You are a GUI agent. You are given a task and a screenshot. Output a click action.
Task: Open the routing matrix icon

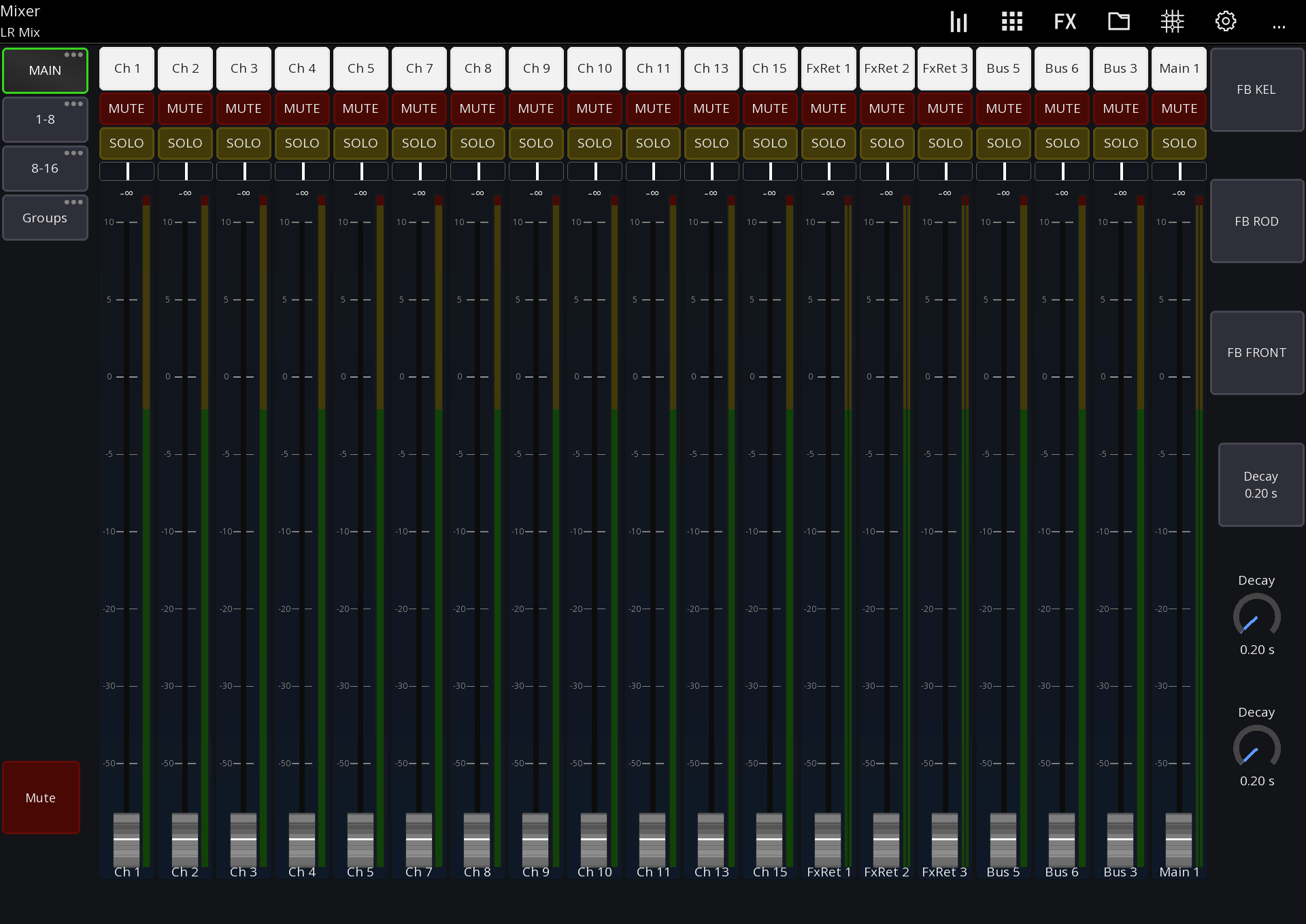click(1172, 22)
